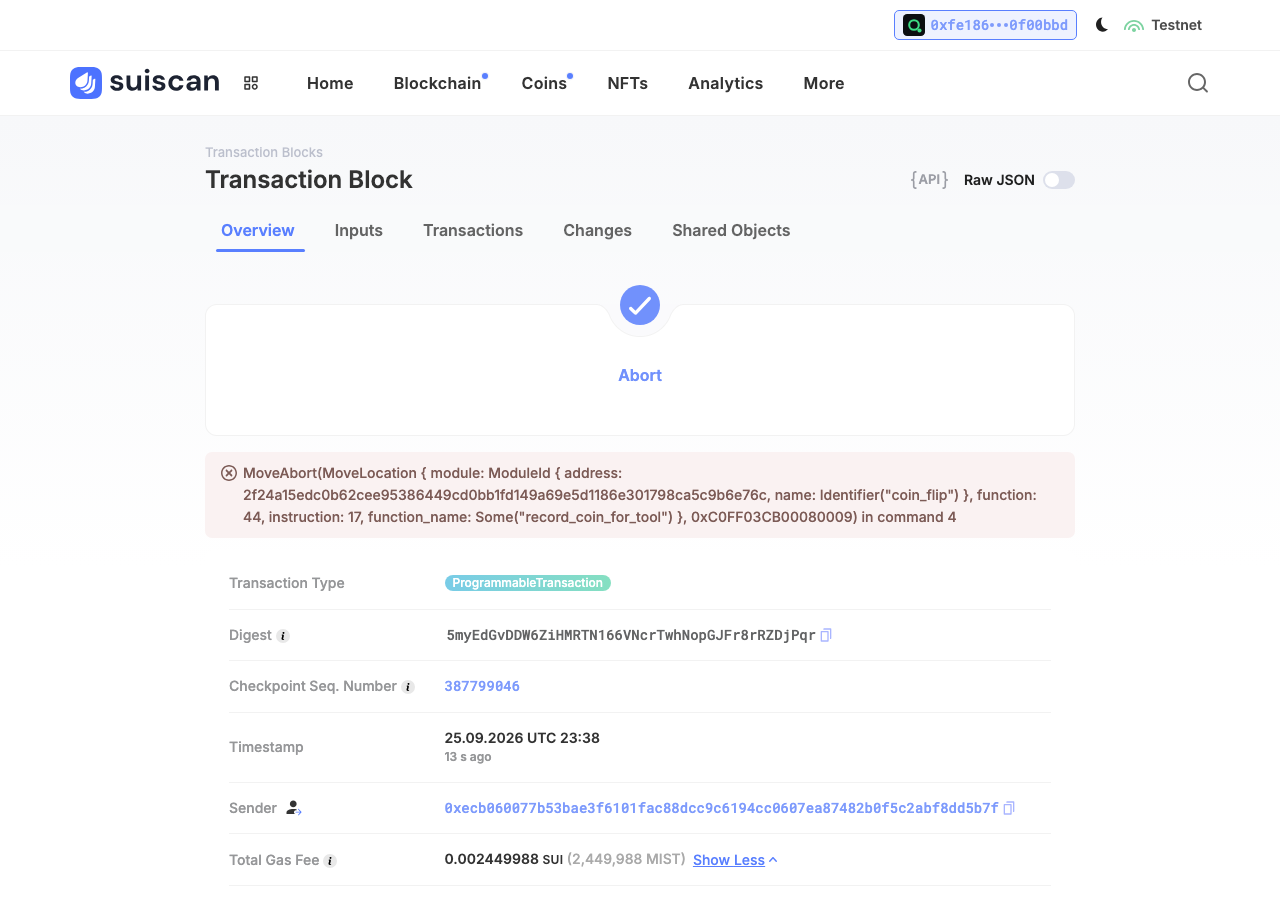Click info icon beside Total Gas Fee
This screenshot has width=1280, height=900.
pyautogui.click(x=330, y=861)
